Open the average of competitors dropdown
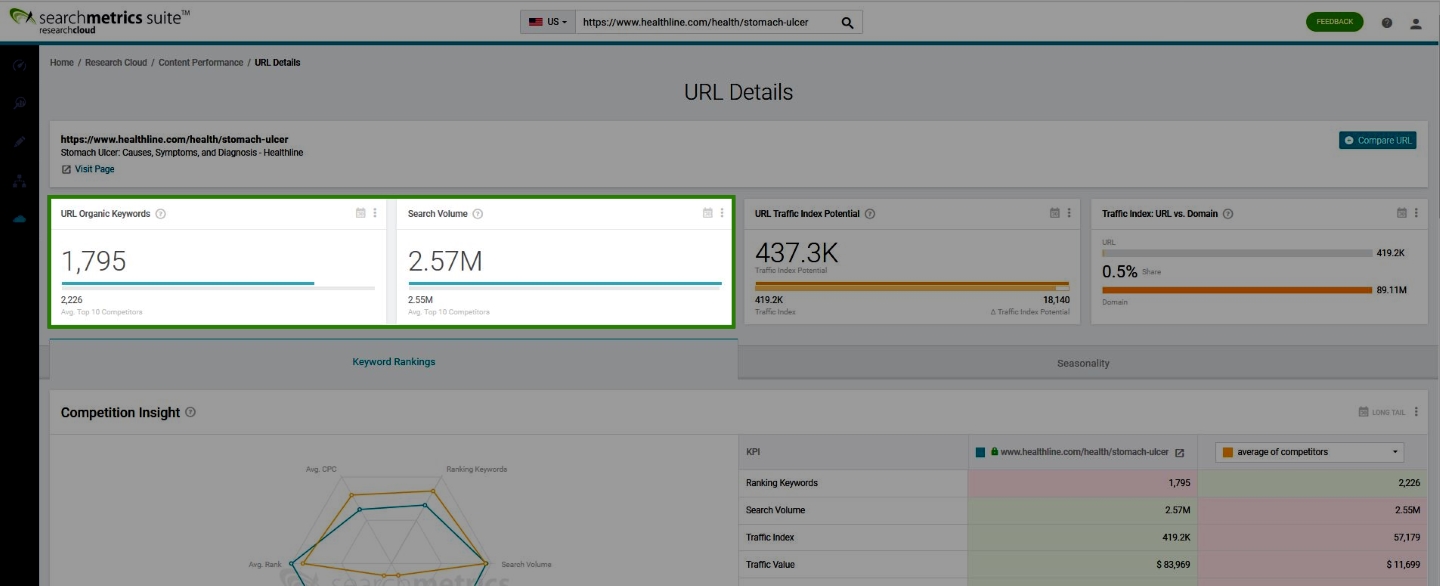1440x586 pixels. click(x=1308, y=452)
